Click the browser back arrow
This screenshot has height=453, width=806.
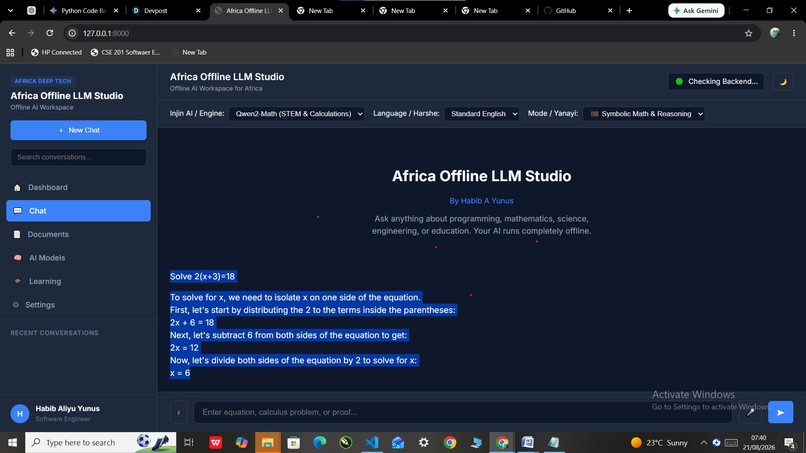click(x=12, y=33)
